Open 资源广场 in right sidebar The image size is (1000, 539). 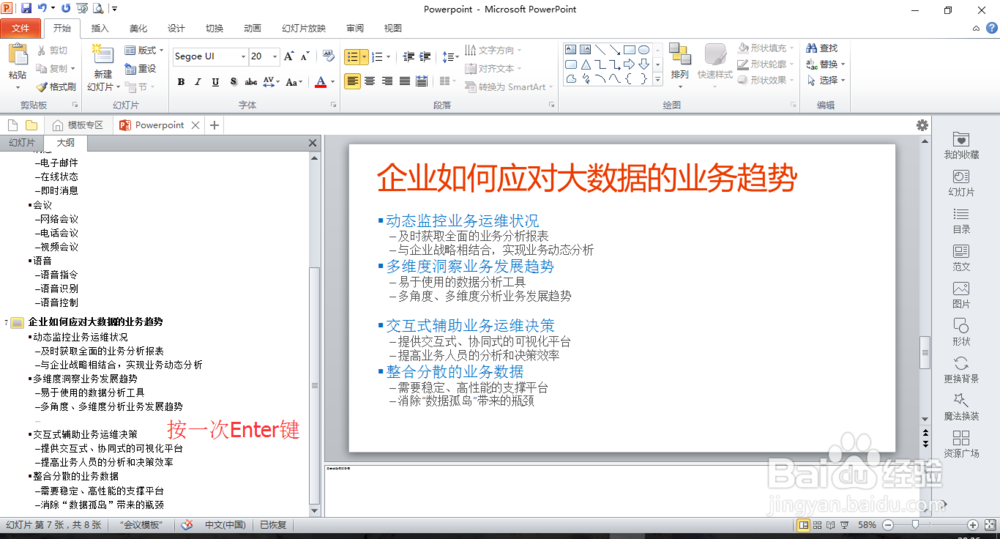[x=961, y=444]
